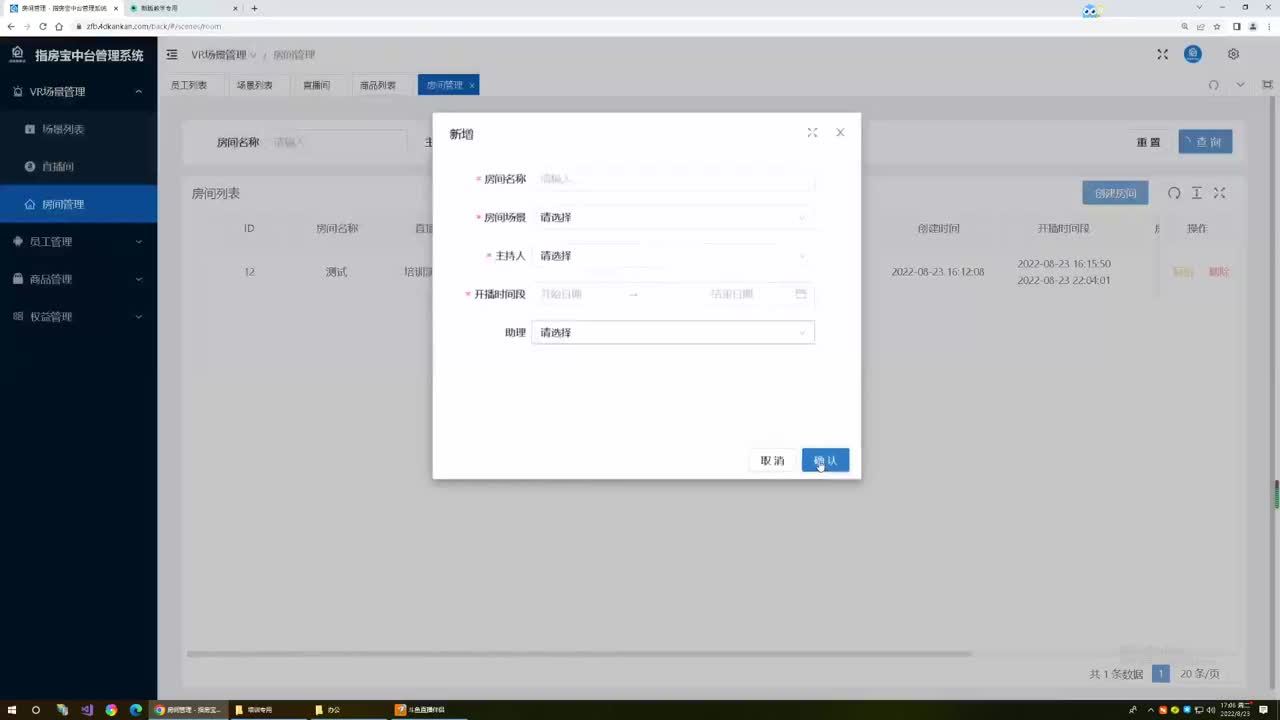
Task: Click the refresh icon in room list toolbar
Action: [x=1174, y=193]
